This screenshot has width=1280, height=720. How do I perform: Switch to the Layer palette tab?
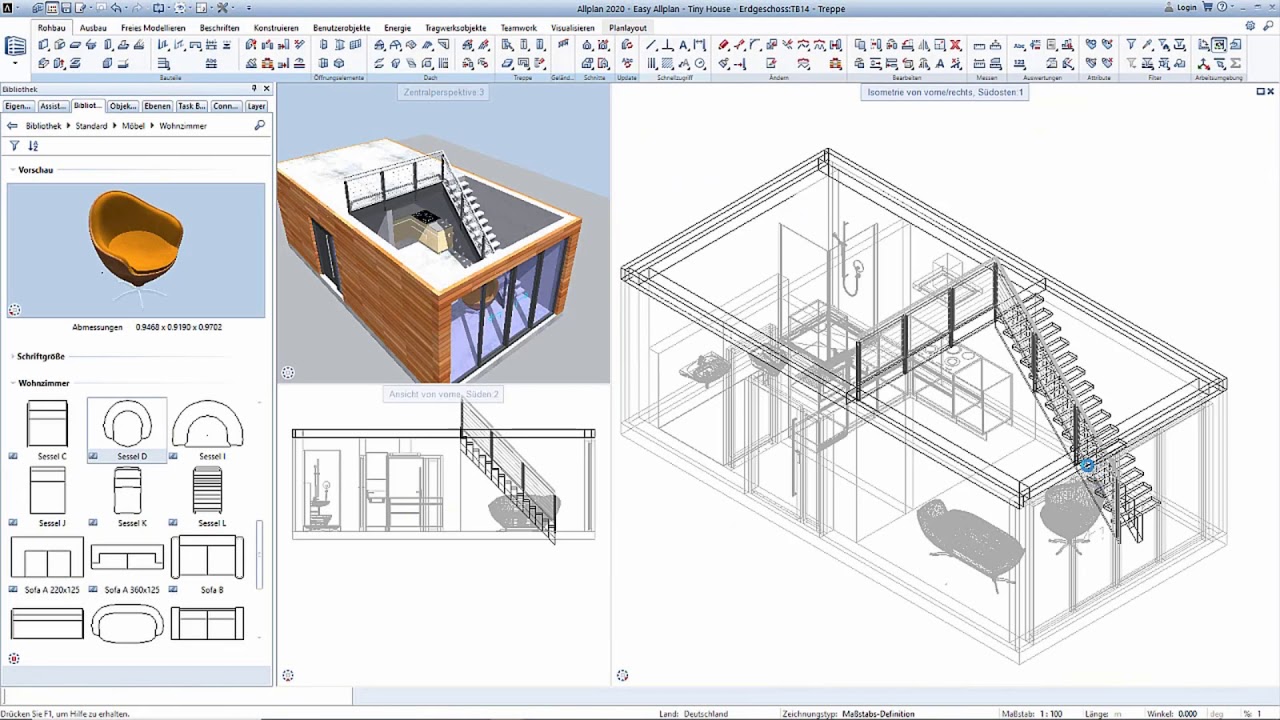click(257, 106)
